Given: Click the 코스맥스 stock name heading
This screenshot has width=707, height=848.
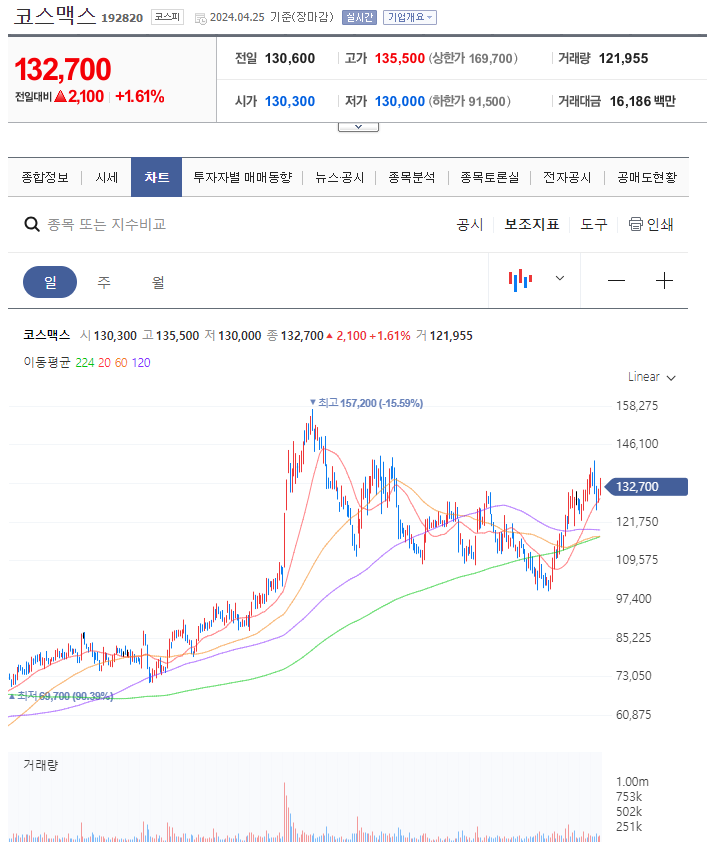Looking at the screenshot, I should (55, 16).
